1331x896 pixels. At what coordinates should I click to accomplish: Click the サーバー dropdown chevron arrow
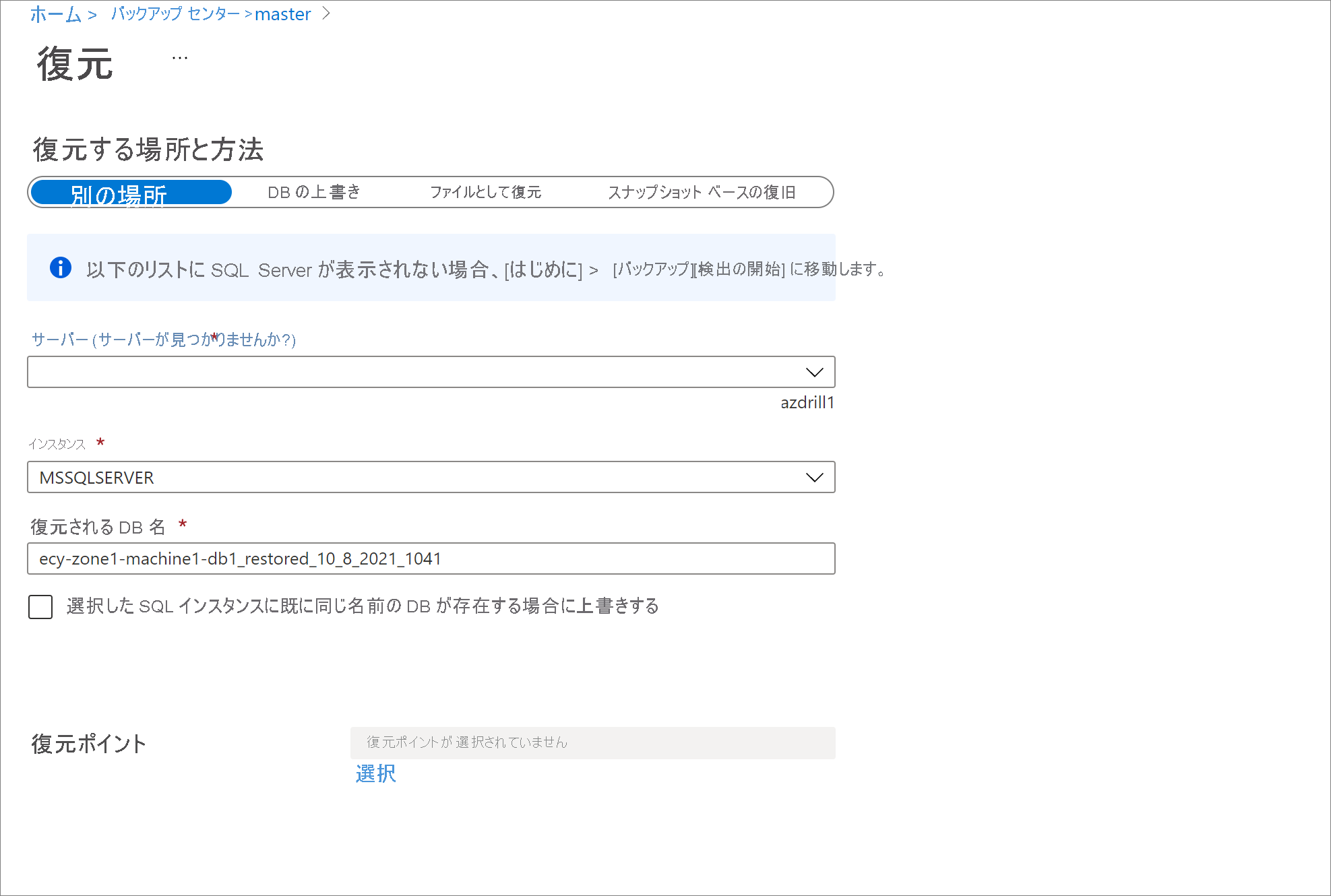814,373
